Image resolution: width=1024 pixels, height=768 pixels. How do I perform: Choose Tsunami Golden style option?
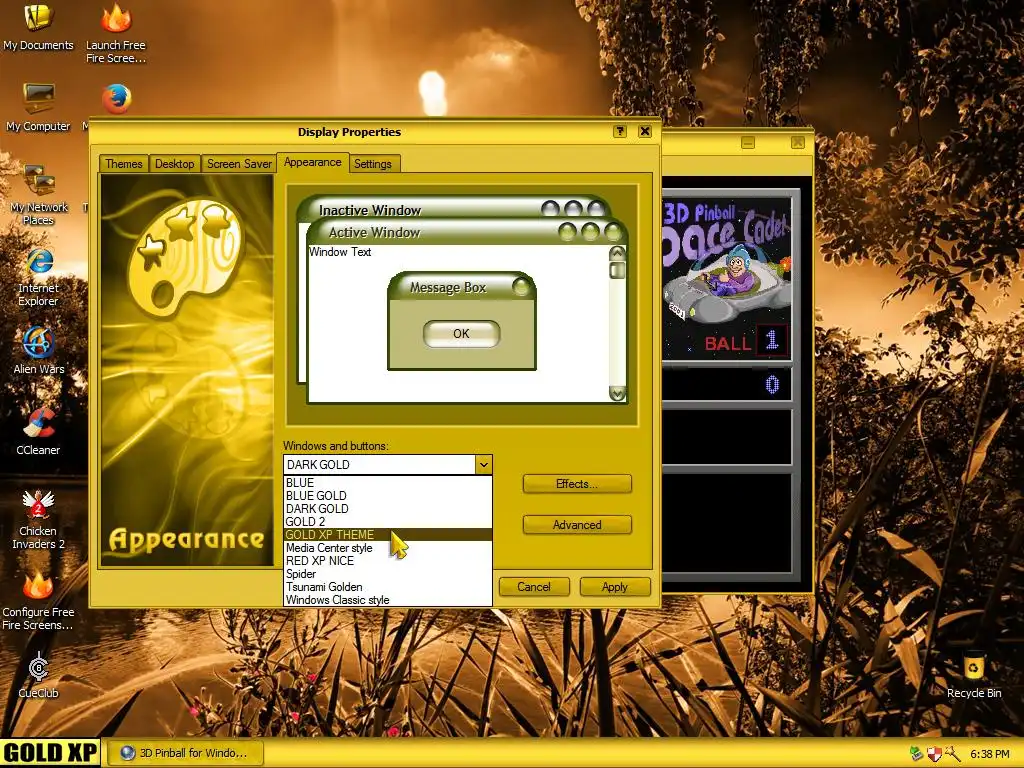coord(387,587)
